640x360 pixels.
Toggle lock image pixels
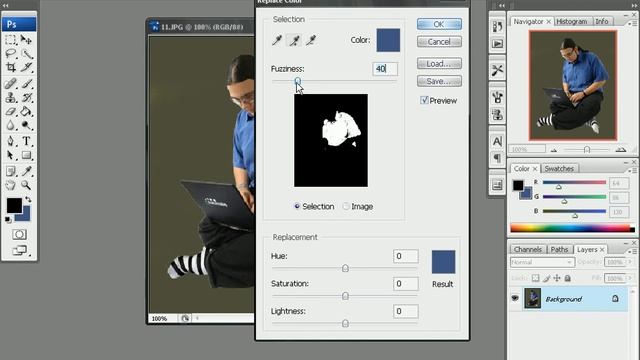coord(547,278)
